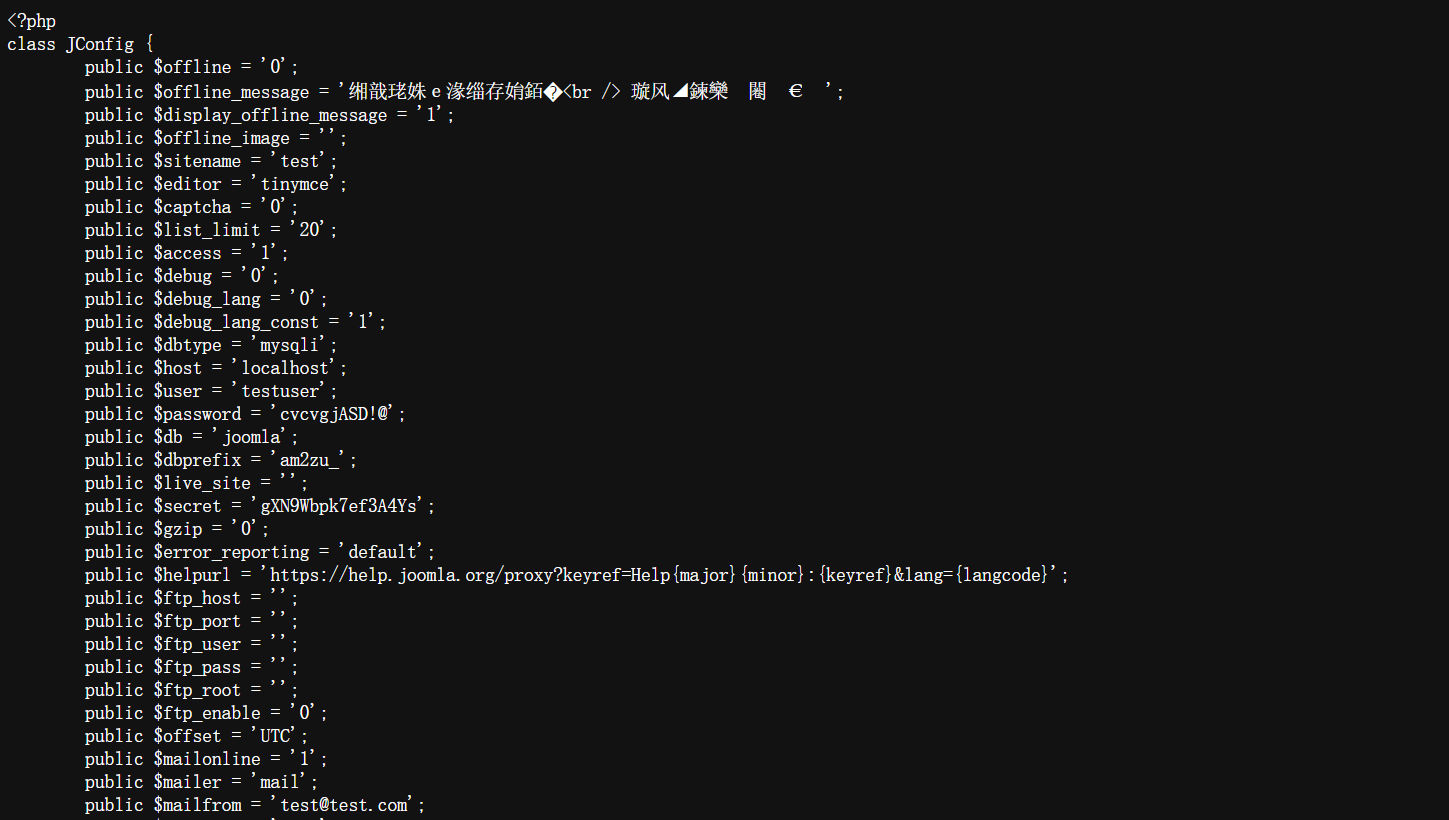The width and height of the screenshot is (1449, 820).
Task: Click the $host 'localhost' value
Action: 289,367
